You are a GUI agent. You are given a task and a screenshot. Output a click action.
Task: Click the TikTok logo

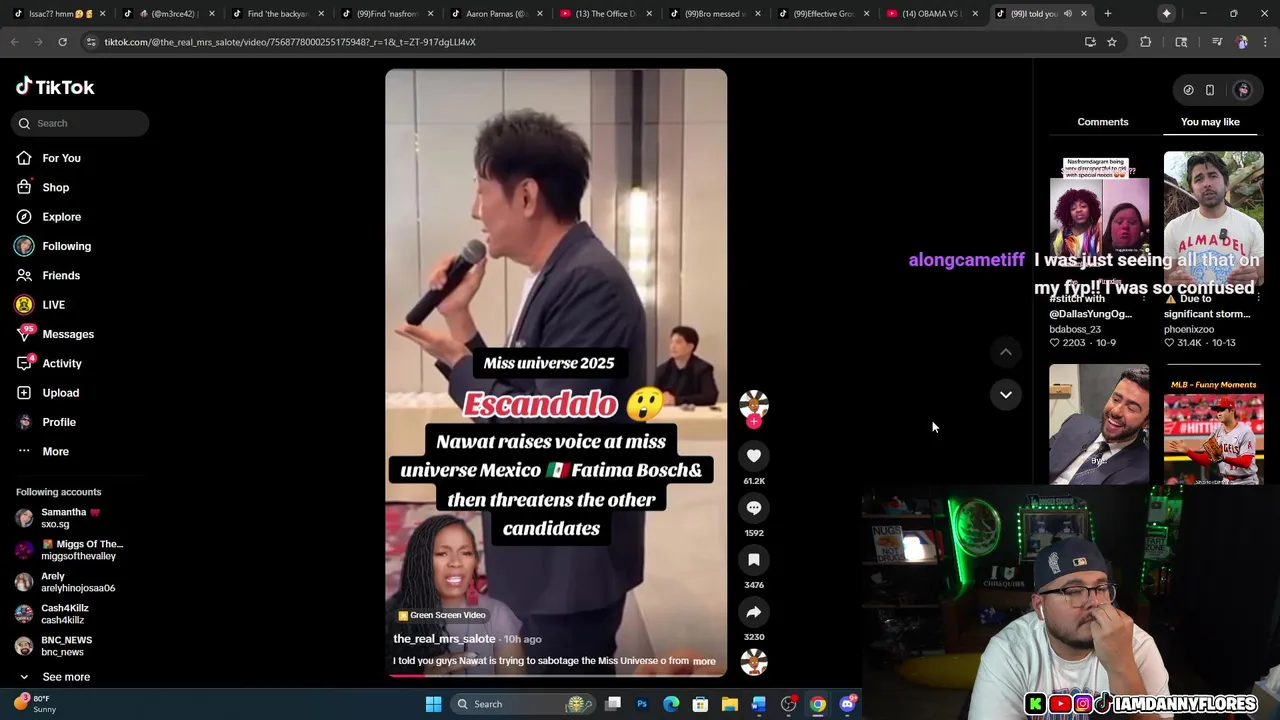tap(55, 87)
